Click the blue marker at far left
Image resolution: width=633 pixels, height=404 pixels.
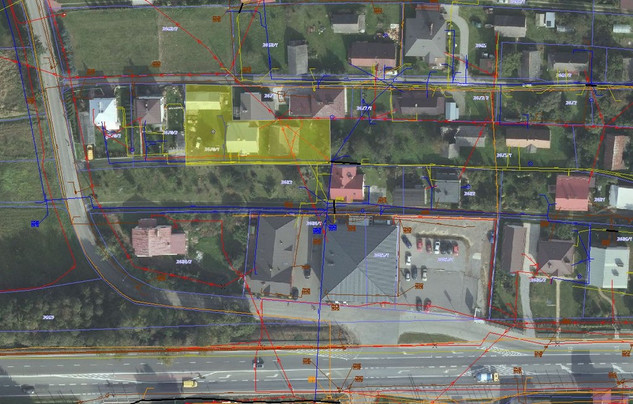pos(35,224)
